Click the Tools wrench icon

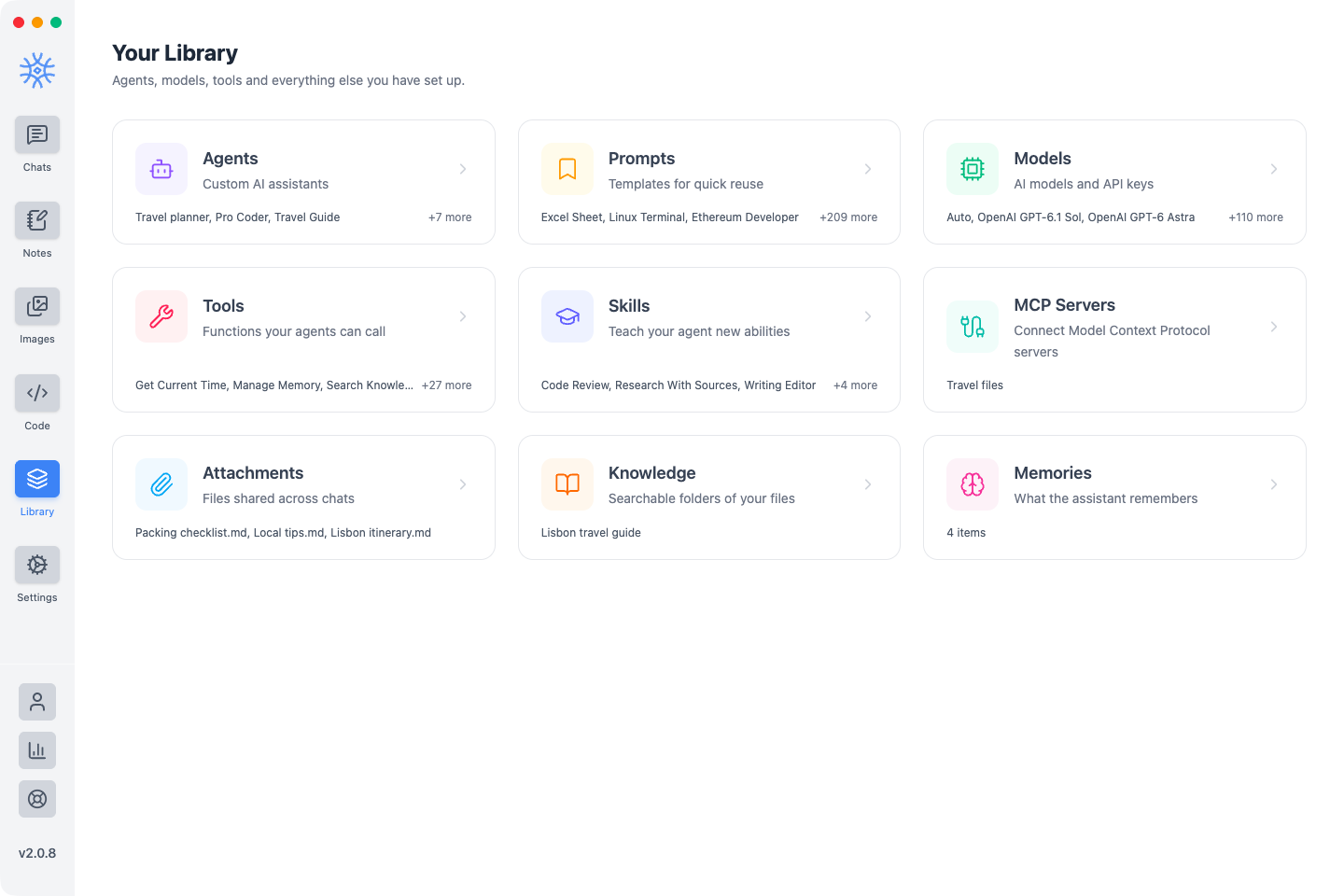(161, 316)
